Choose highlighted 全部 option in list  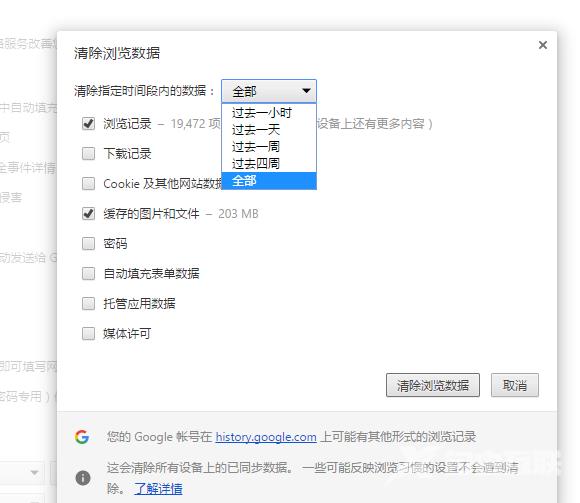coord(269,181)
